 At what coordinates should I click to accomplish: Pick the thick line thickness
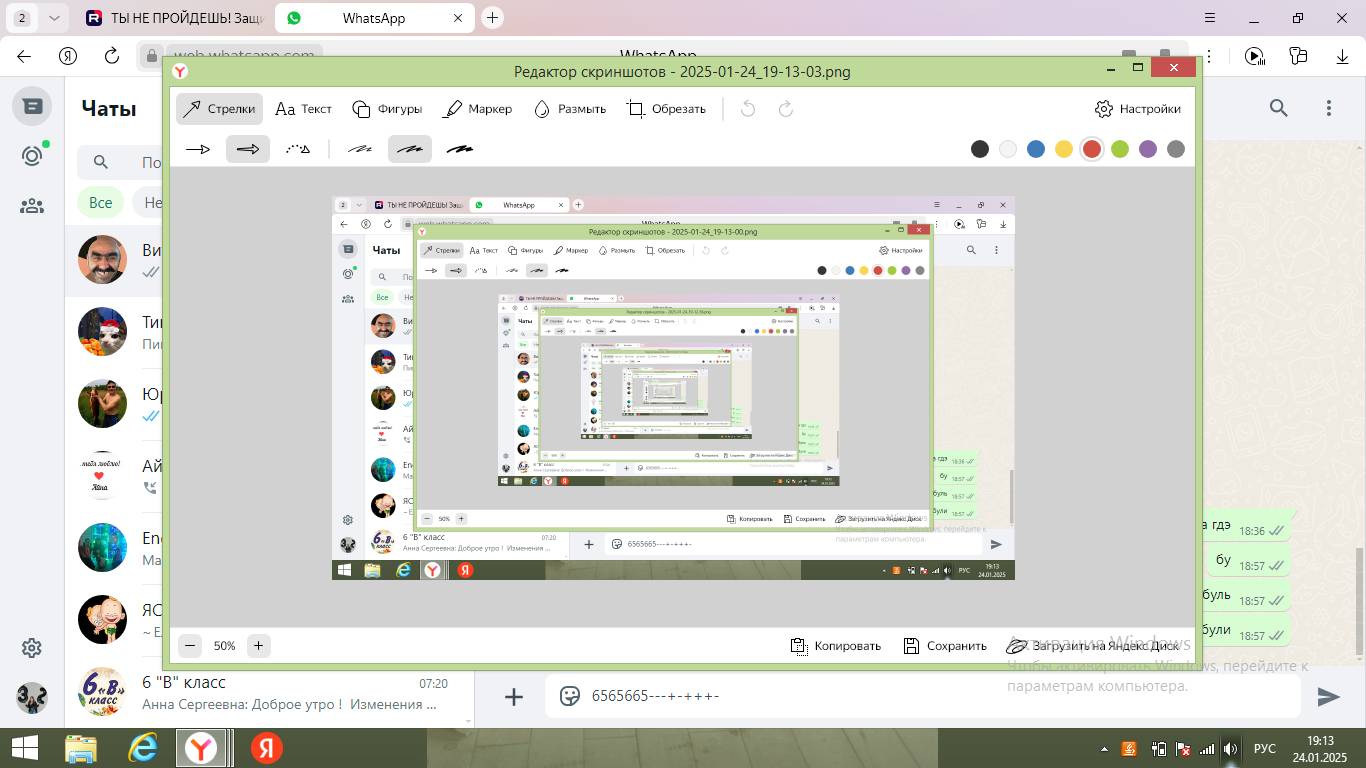460,149
